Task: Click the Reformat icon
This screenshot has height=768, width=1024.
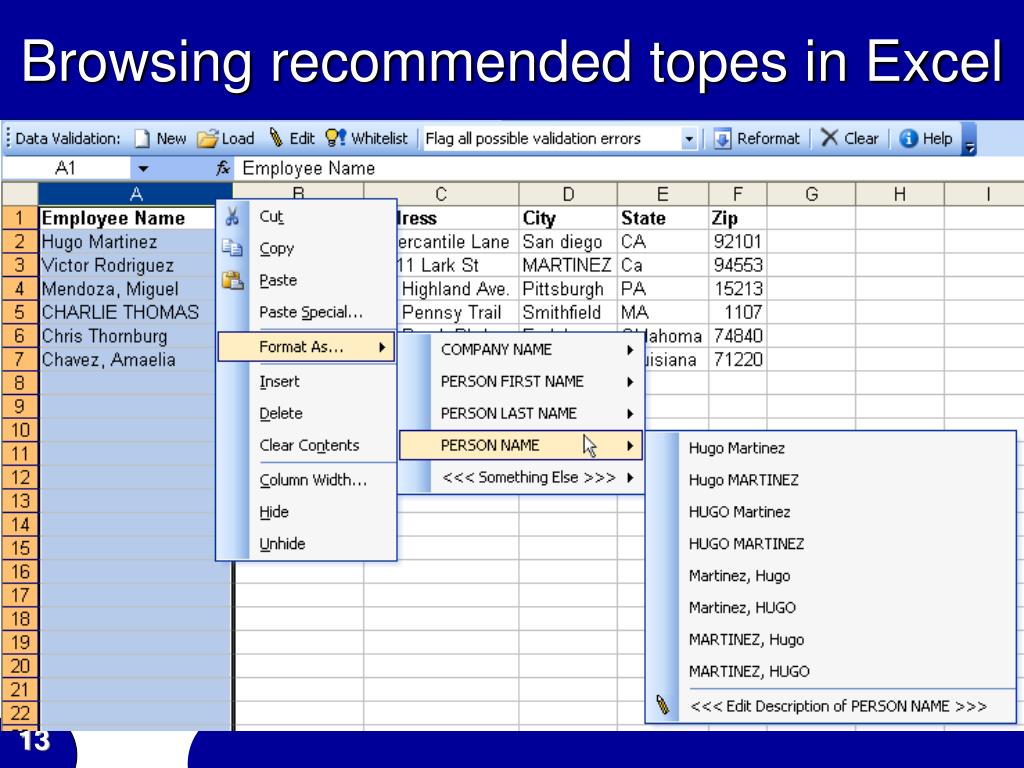Action: pyautogui.click(x=722, y=138)
